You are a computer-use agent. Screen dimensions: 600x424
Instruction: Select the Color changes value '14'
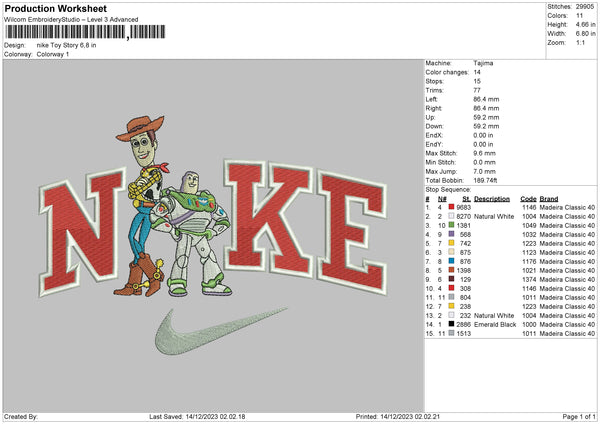pyautogui.click(x=477, y=72)
